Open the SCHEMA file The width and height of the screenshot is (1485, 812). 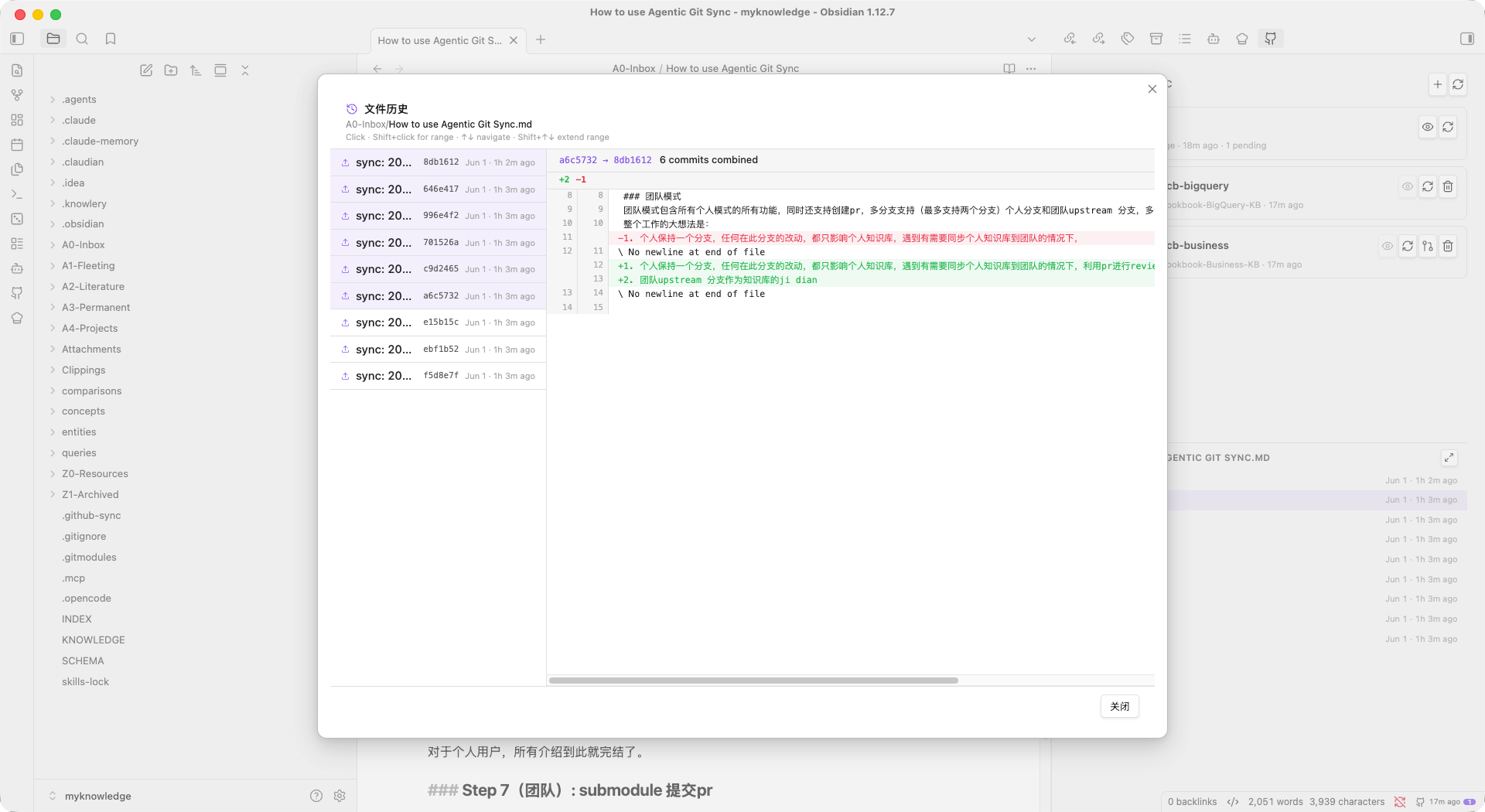(83, 661)
